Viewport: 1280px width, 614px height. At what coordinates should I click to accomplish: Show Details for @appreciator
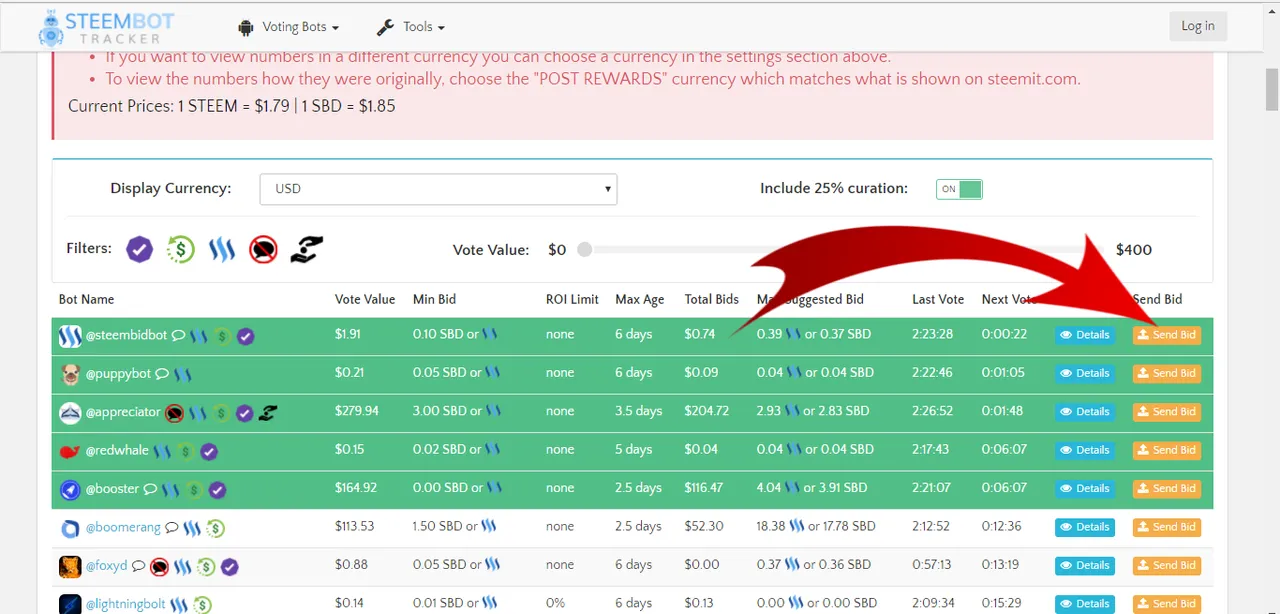point(1085,411)
